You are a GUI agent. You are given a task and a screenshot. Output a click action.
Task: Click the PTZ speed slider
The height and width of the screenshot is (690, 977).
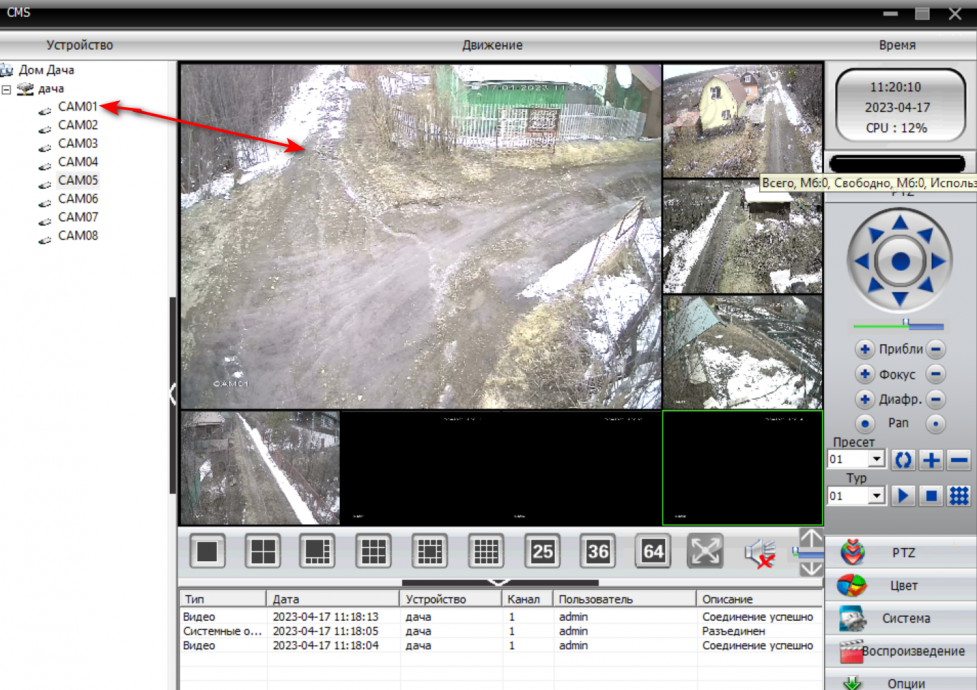coord(898,325)
